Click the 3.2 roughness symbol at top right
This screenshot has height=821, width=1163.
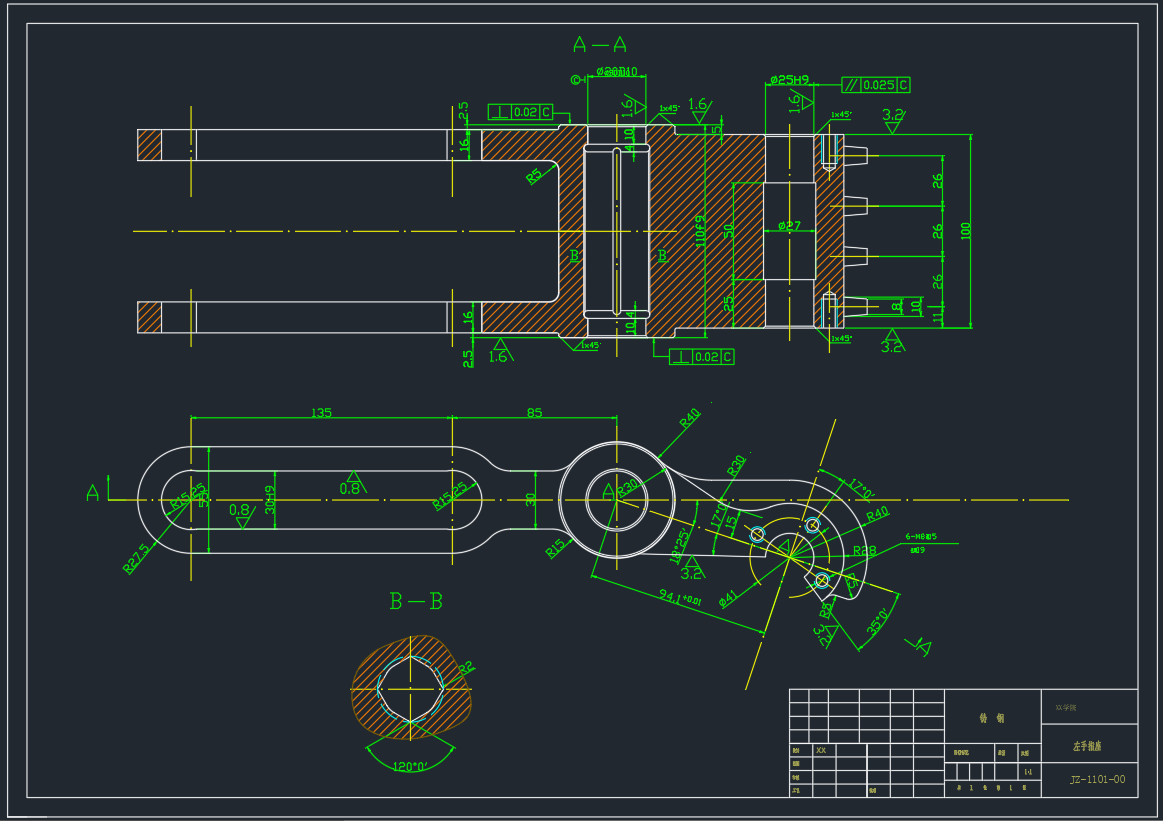click(893, 116)
